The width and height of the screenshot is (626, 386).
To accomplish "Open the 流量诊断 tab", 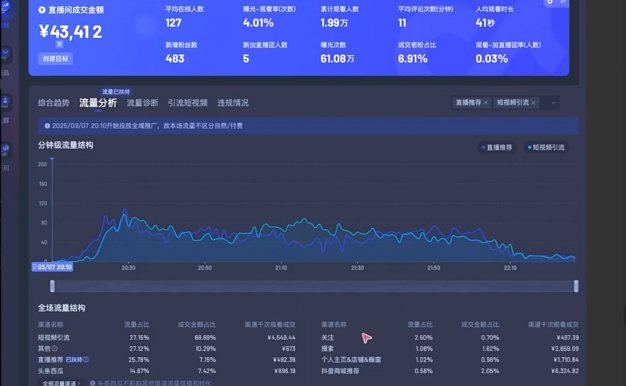I will click(x=142, y=103).
